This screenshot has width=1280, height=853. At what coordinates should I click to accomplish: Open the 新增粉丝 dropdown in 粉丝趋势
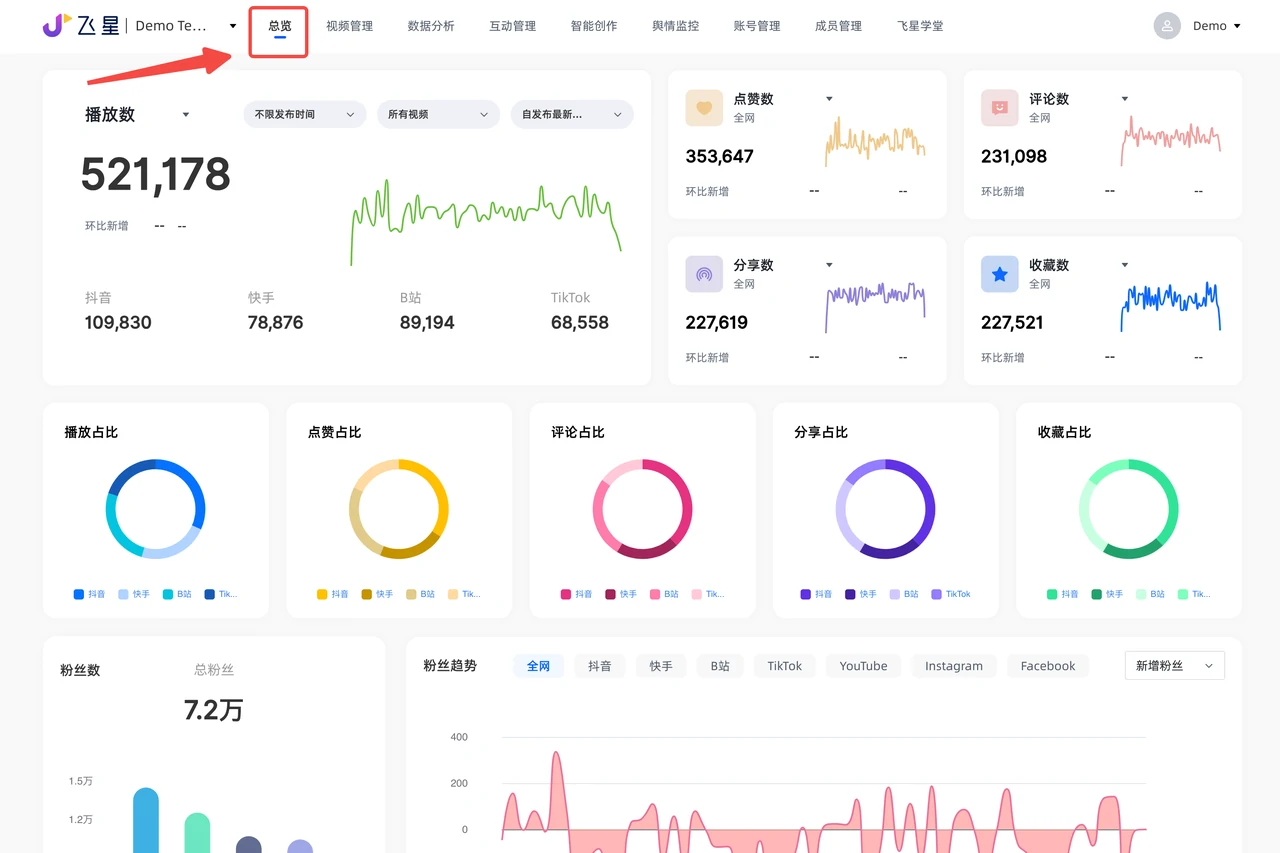click(1174, 665)
